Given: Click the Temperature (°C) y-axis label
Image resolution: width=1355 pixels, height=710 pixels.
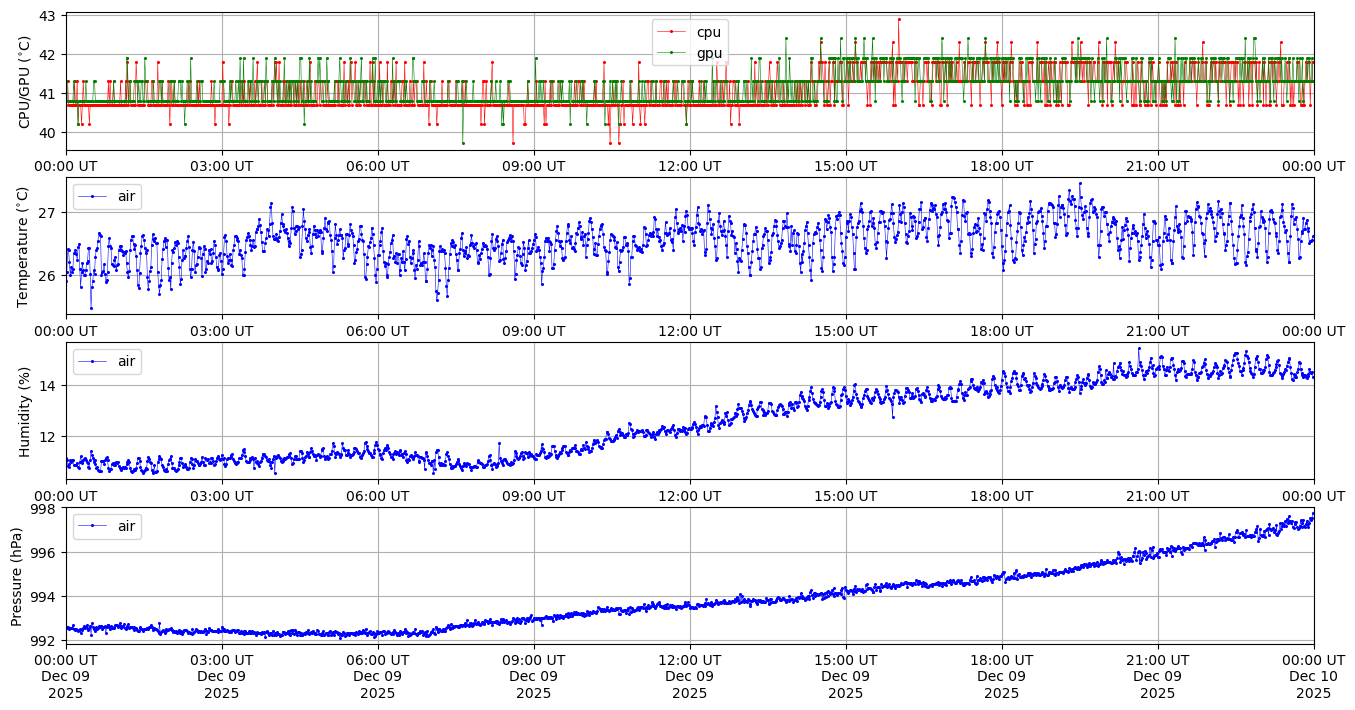Looking at the screenshot, I should [x=25, y=247].
